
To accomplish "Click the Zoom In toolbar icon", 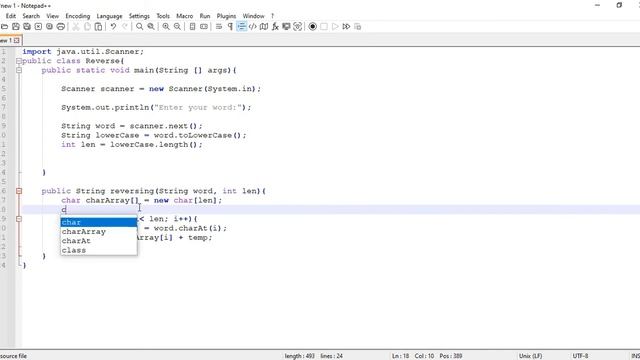I will tap(166, 27).
